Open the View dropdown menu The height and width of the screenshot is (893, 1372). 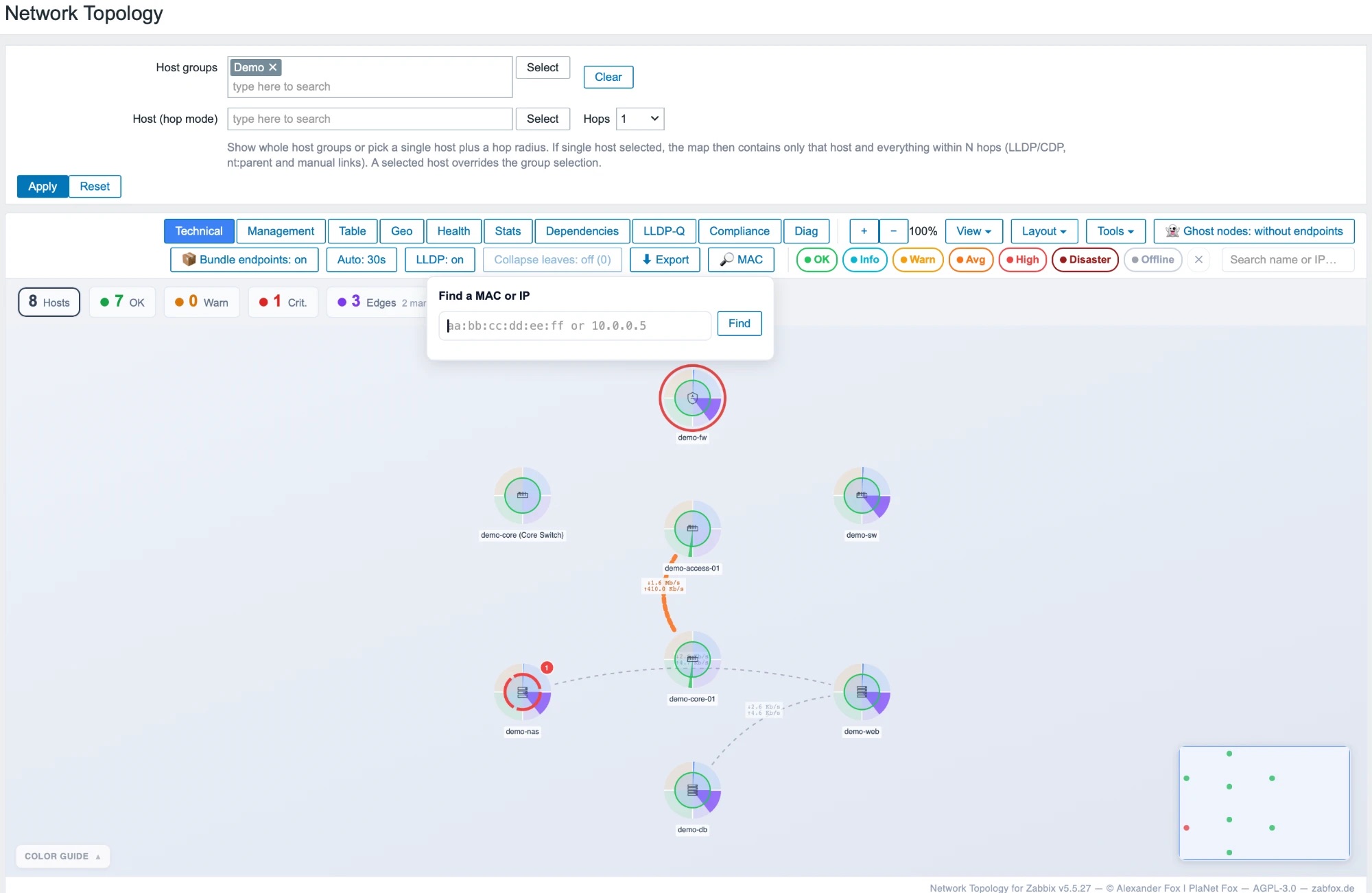tap(973, 231)
